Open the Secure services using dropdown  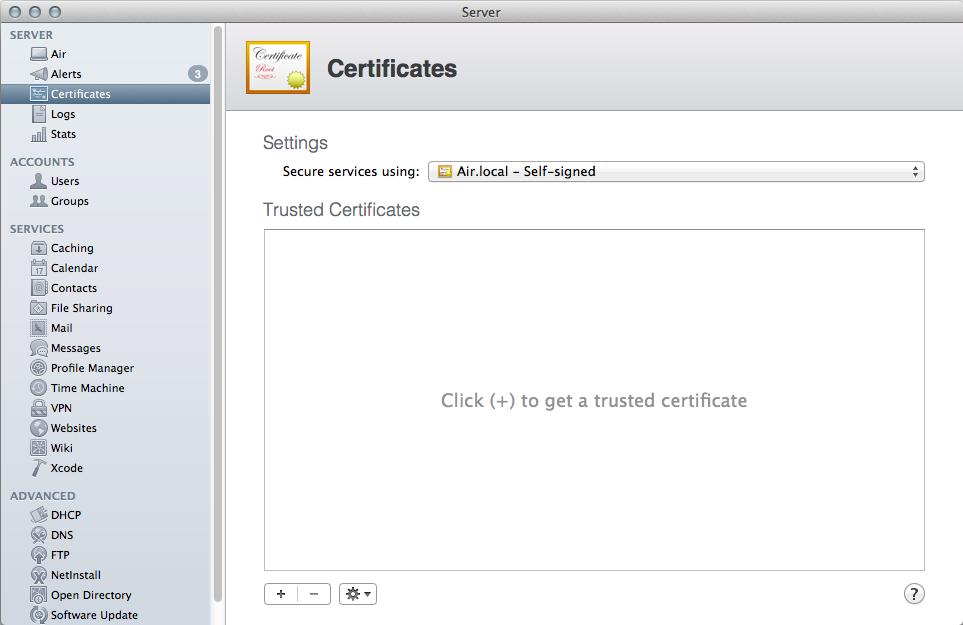point(676,172)
